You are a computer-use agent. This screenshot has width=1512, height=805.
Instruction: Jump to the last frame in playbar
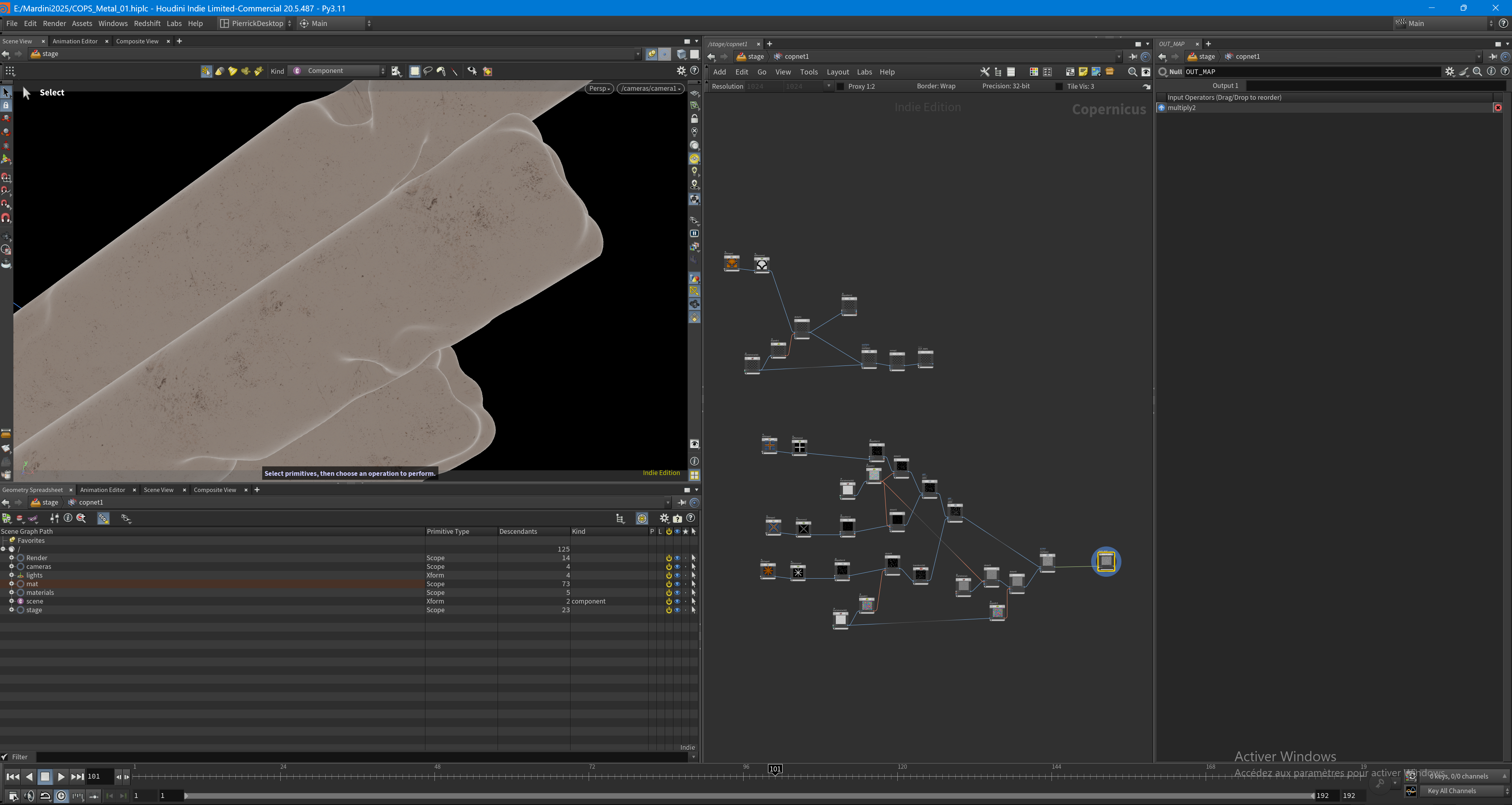pyautogui.click(x=77, y=777)
